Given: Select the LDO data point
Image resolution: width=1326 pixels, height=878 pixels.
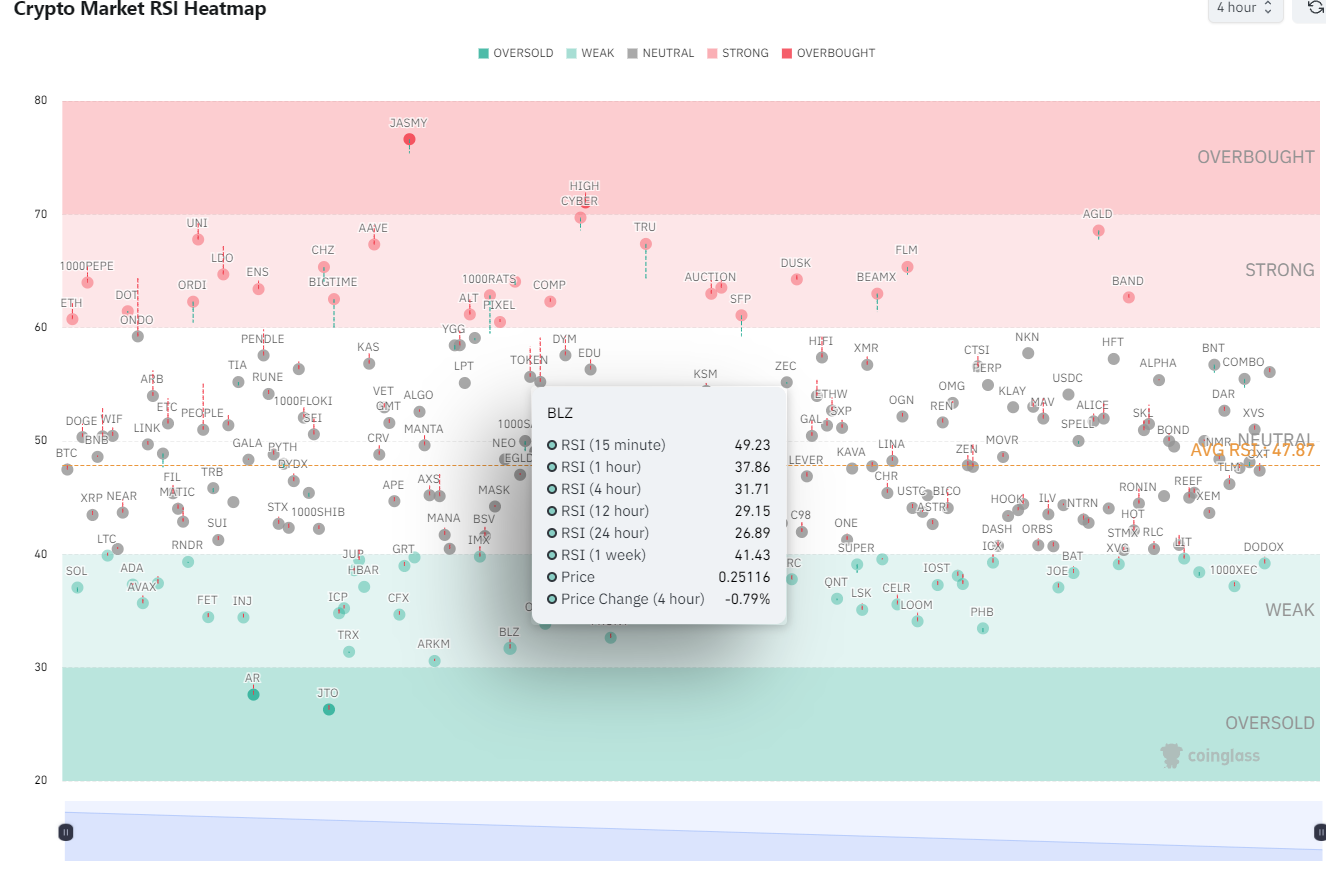Looking at the screenshot, I should pyautogui.click(x=223, y=274).
